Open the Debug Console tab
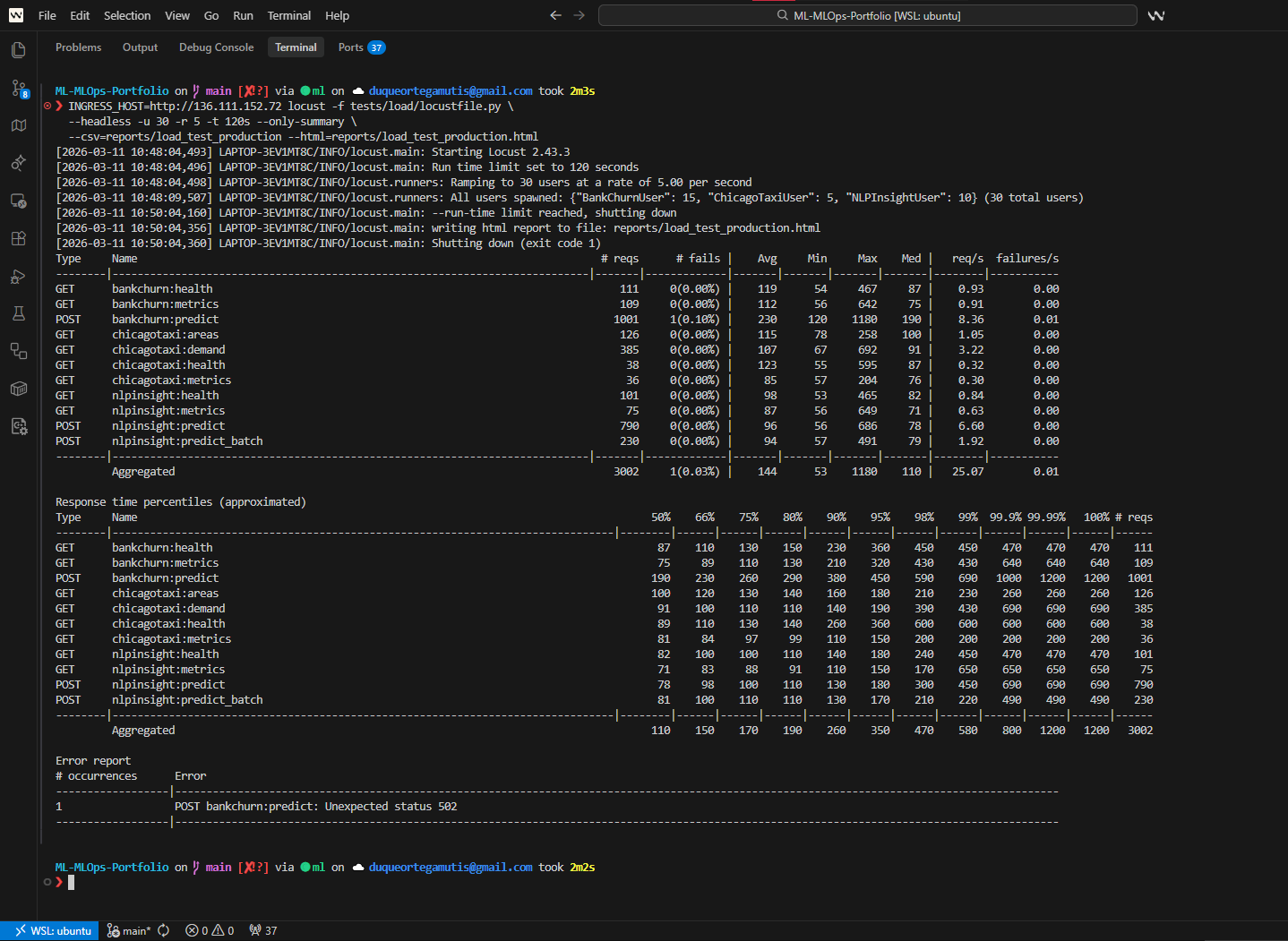The height and width of the screenshot is (941, 1288). pos(216,47)
